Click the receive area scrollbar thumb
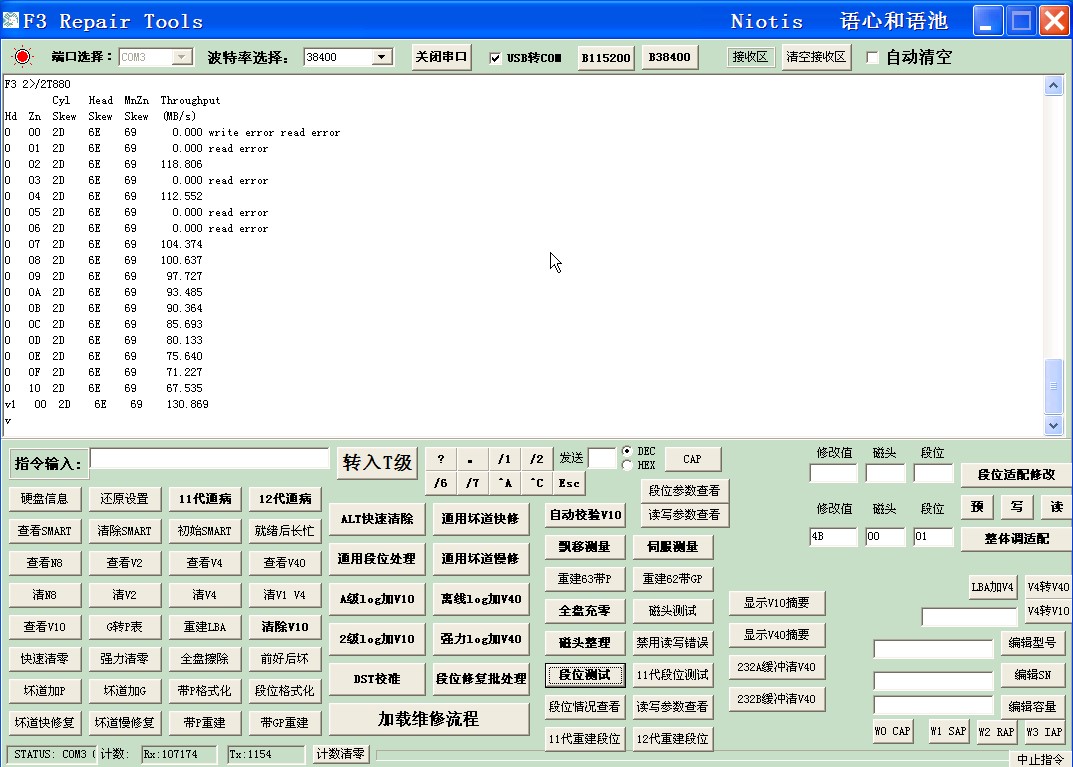Screen dimensions: 1073x767 pos(1053,386)
